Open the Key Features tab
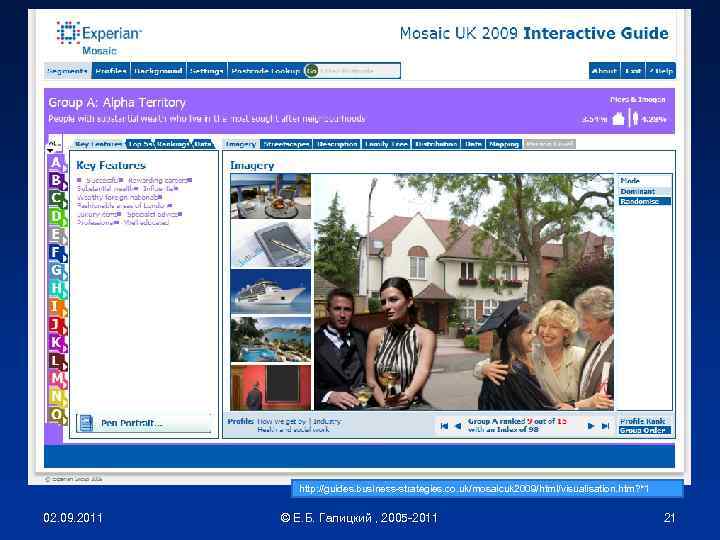 click(x=98, y=144)
